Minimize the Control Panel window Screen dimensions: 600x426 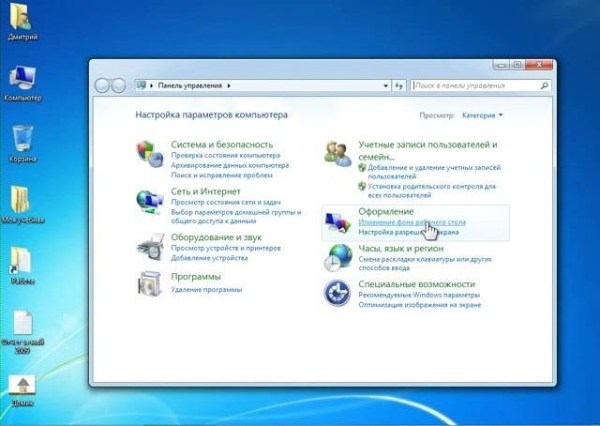pyautogui.click(x=501, y=65)
